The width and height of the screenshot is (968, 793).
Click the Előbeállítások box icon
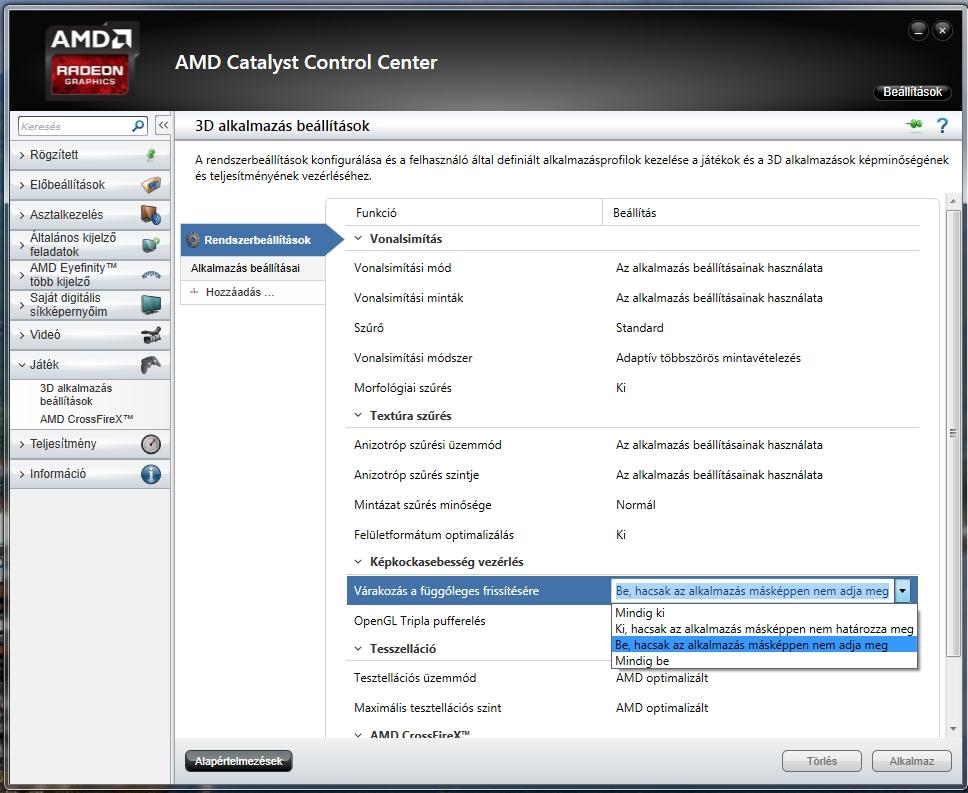coord(151,185)
